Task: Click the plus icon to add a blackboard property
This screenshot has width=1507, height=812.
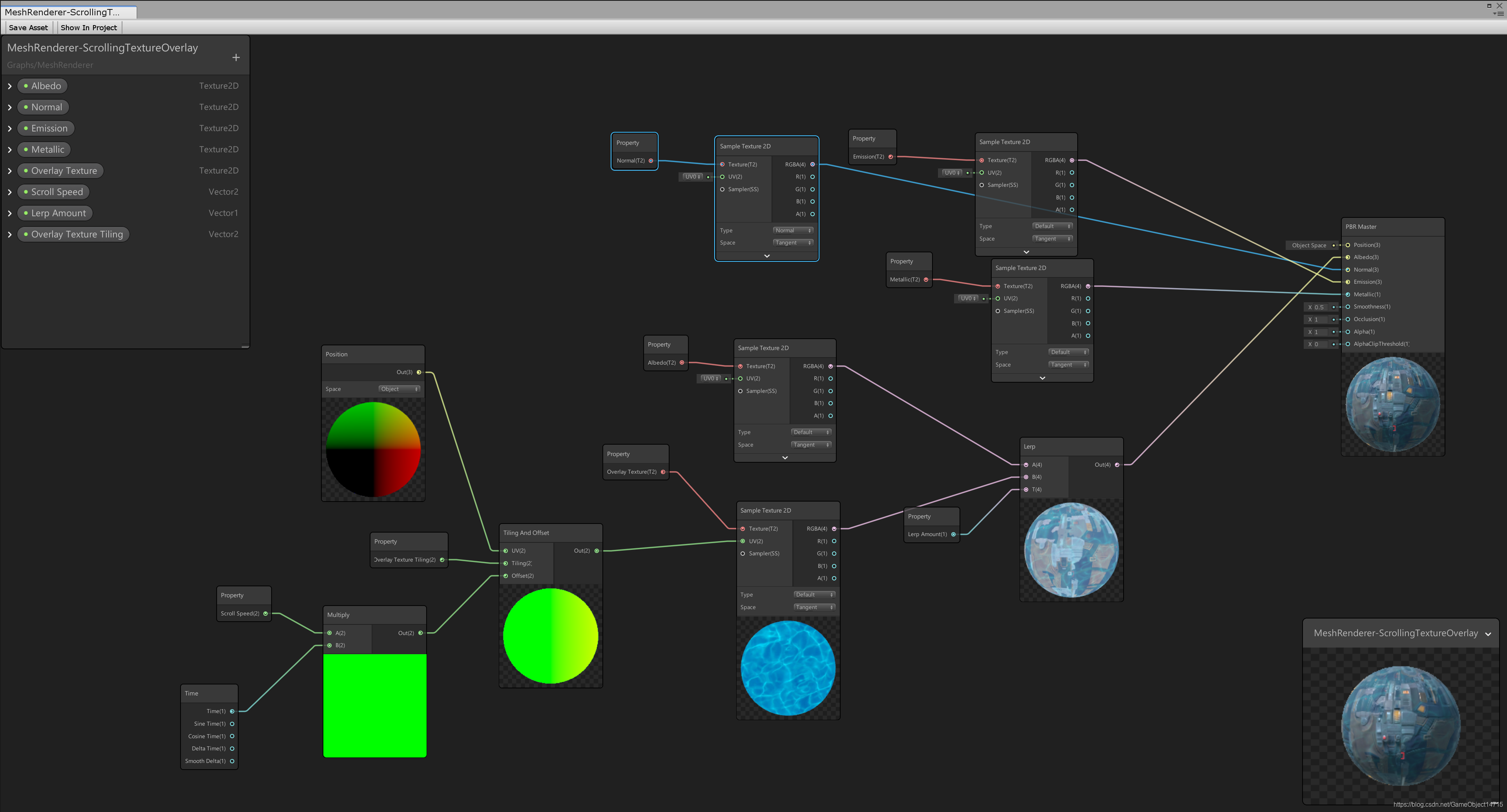Action: [236, 57]
